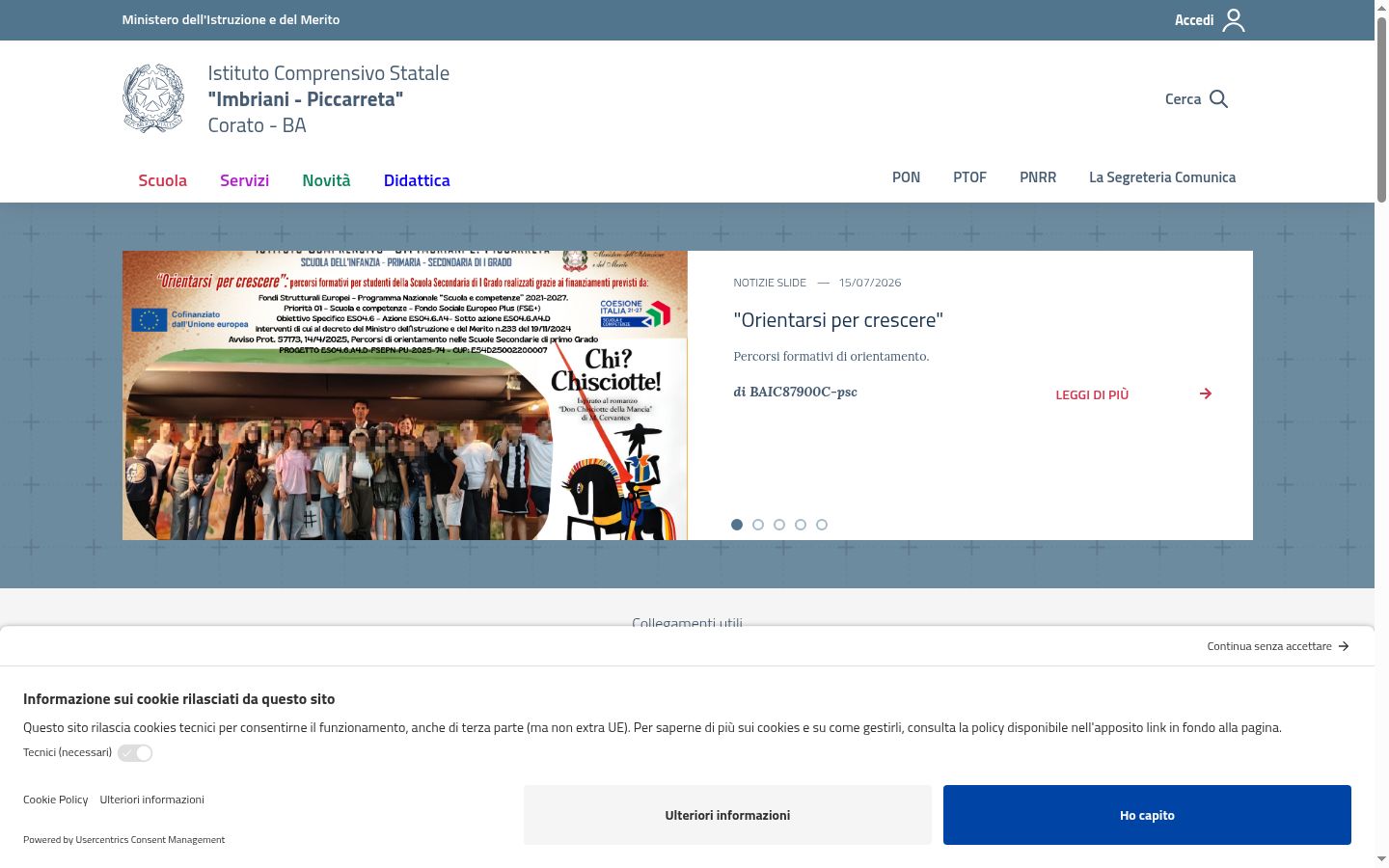Click the red arrow next to Leggi di più
This screenshot has height=868, width=1389.
coord(1206,393)
